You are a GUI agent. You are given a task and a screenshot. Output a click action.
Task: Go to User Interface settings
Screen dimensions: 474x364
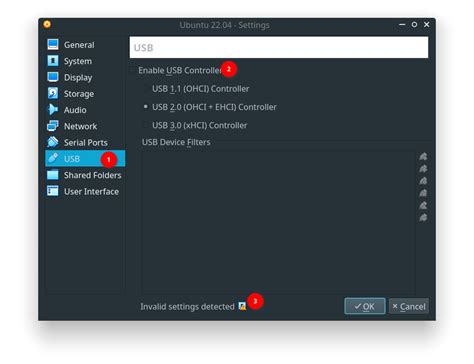pos(85,191)
